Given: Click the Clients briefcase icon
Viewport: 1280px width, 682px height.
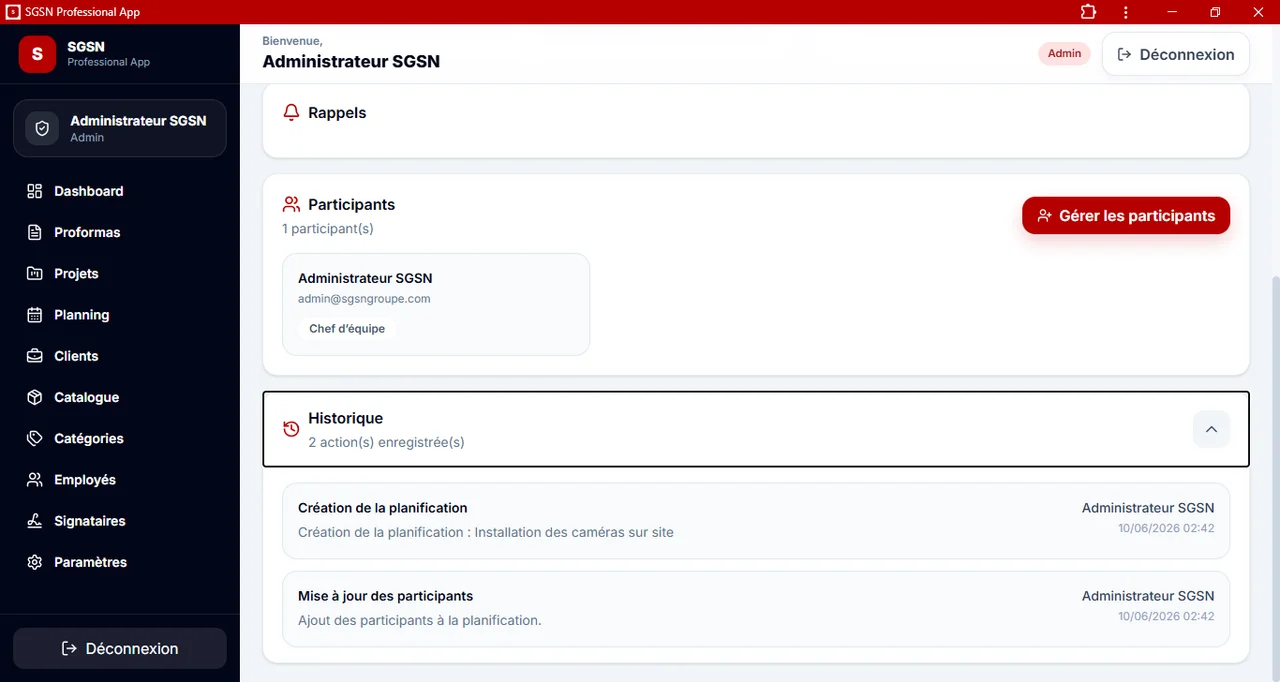Looking at the screenshot, I should pos(35,356).
